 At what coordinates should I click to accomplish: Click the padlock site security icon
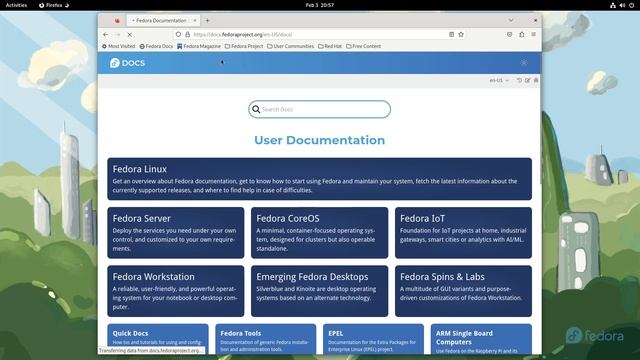[187, 35]
